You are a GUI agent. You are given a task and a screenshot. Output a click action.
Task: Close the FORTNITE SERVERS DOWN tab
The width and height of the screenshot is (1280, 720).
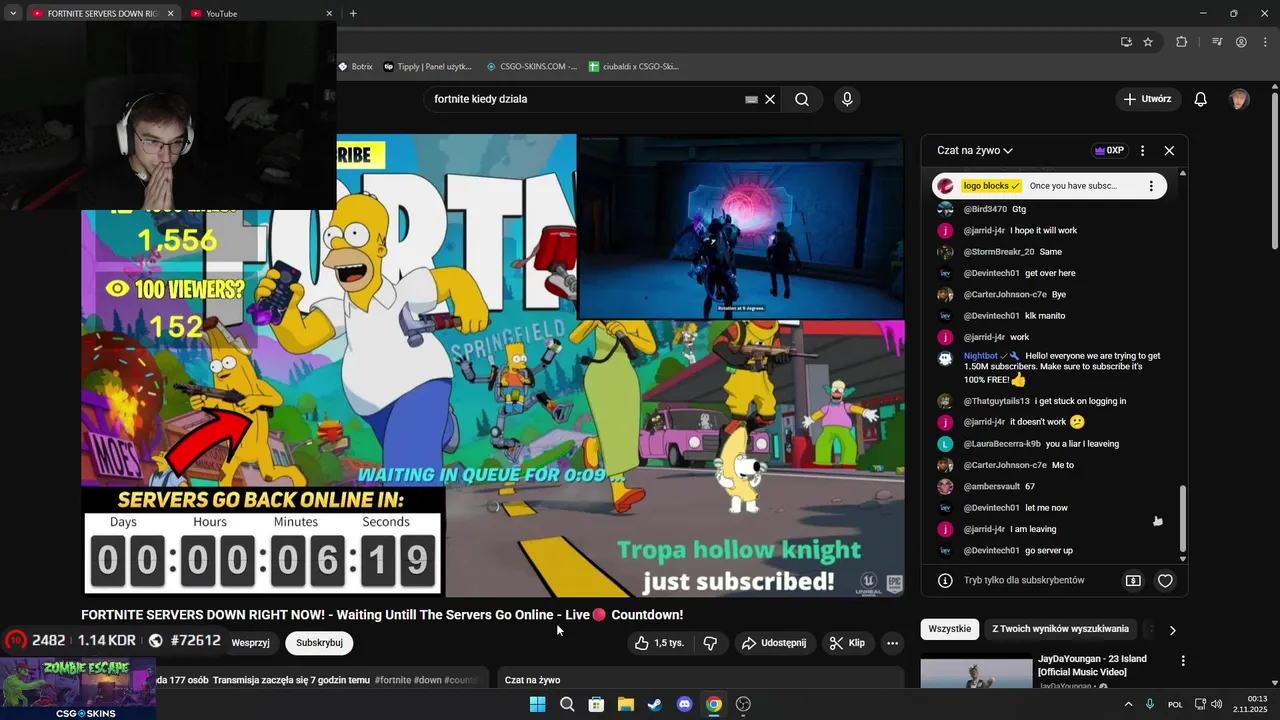click(170, 13)
